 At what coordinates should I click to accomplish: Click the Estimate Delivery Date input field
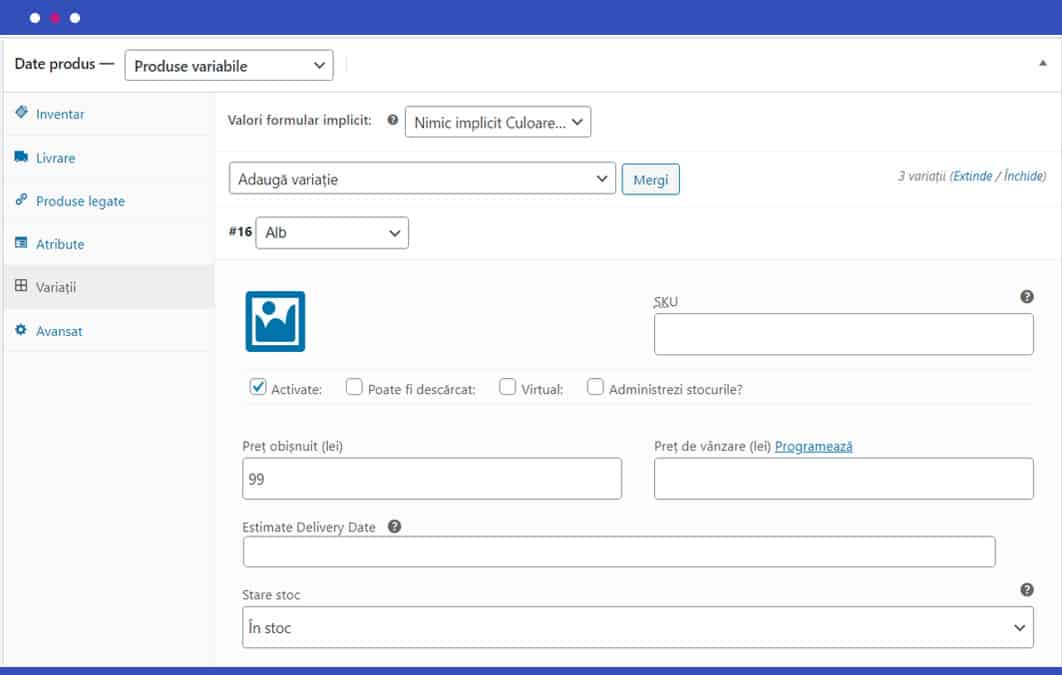pyautogui.click(x=619, y=552)
